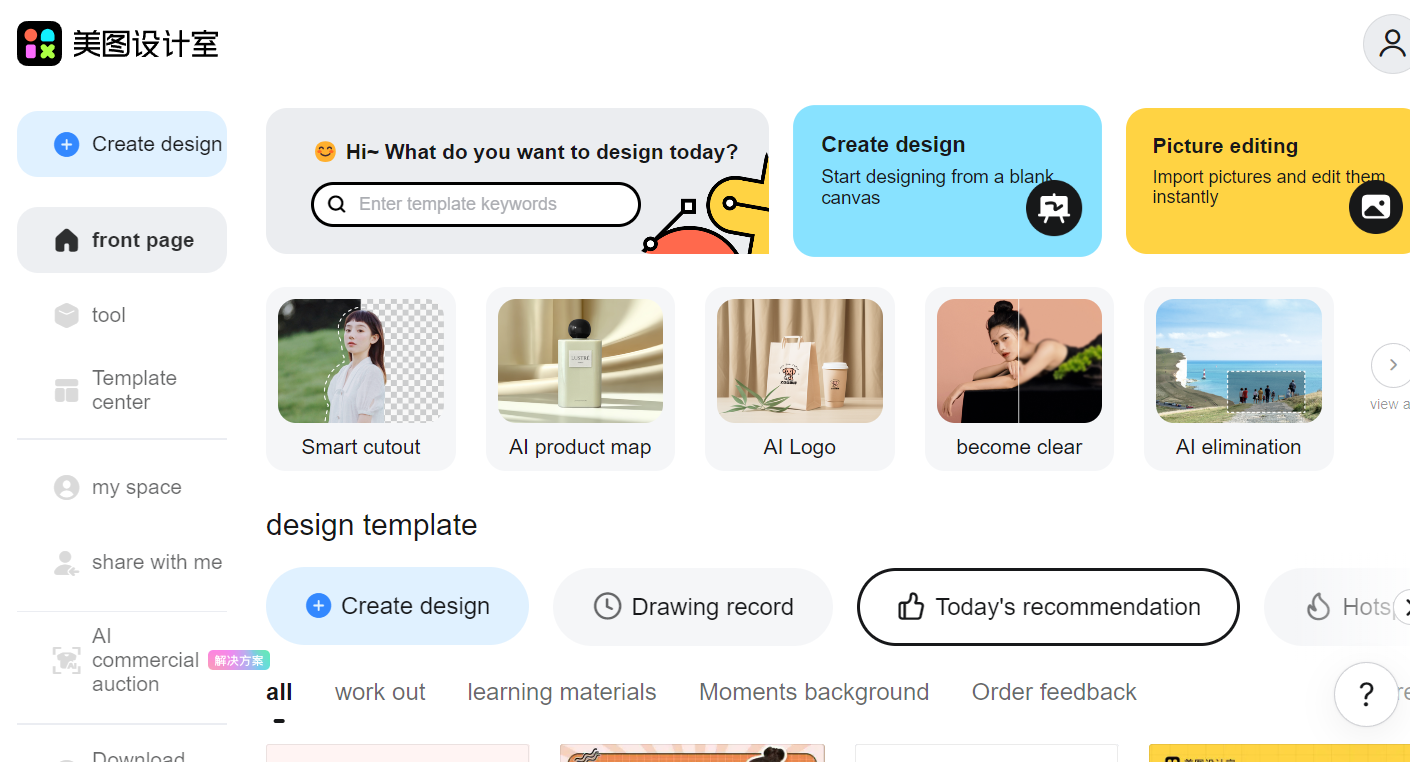This screenshot has height=762, width=1410.
Task: Switch to the work out tab
Action: pyautogui.click(x=380, y=691)
